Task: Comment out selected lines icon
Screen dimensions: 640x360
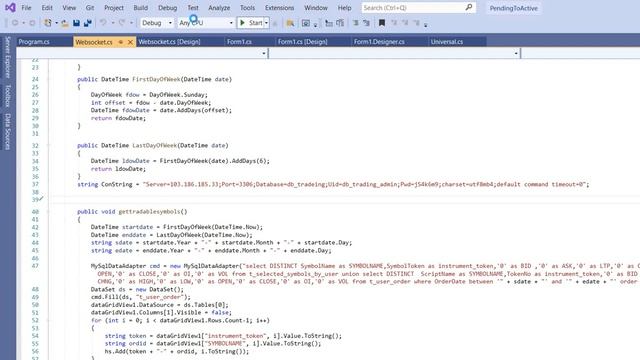Action: [356, 23]
